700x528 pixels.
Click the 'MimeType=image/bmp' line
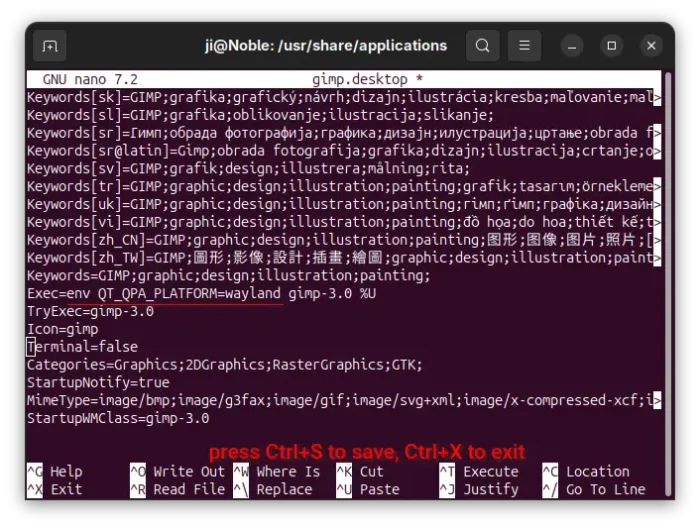pos(344,401)
